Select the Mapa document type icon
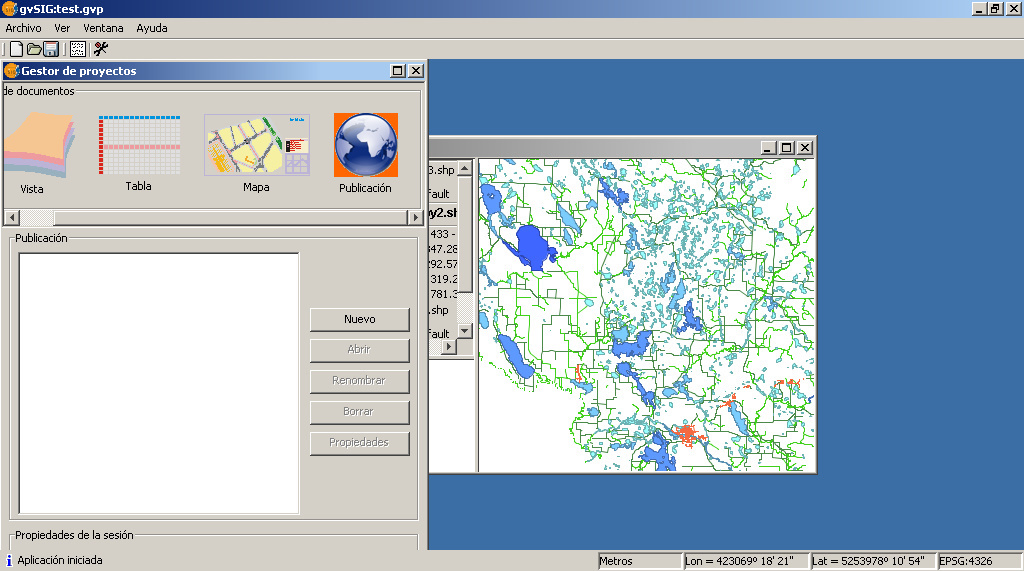Viewport: 1024px width, 571px height. click(x=256, y=145)
